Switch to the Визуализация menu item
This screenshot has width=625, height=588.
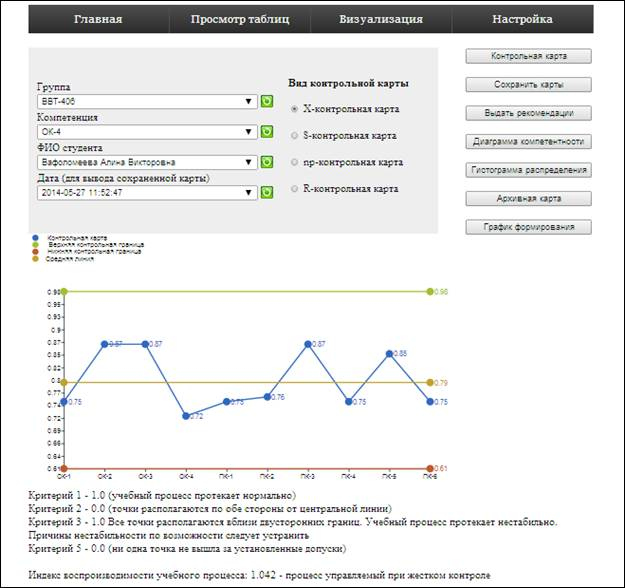click(381, 19)
